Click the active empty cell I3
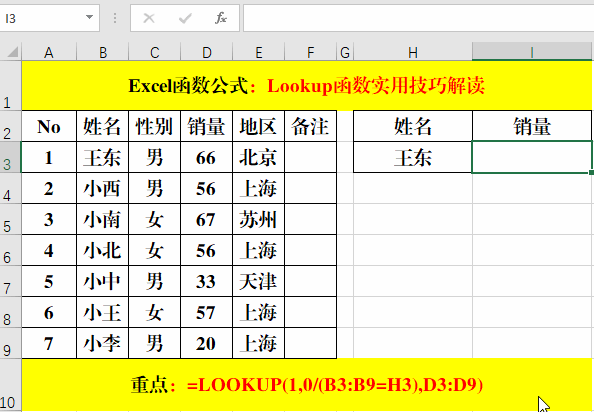Image resolution: width=594 pixels, height=412 pixels. (x=532, y=157)
